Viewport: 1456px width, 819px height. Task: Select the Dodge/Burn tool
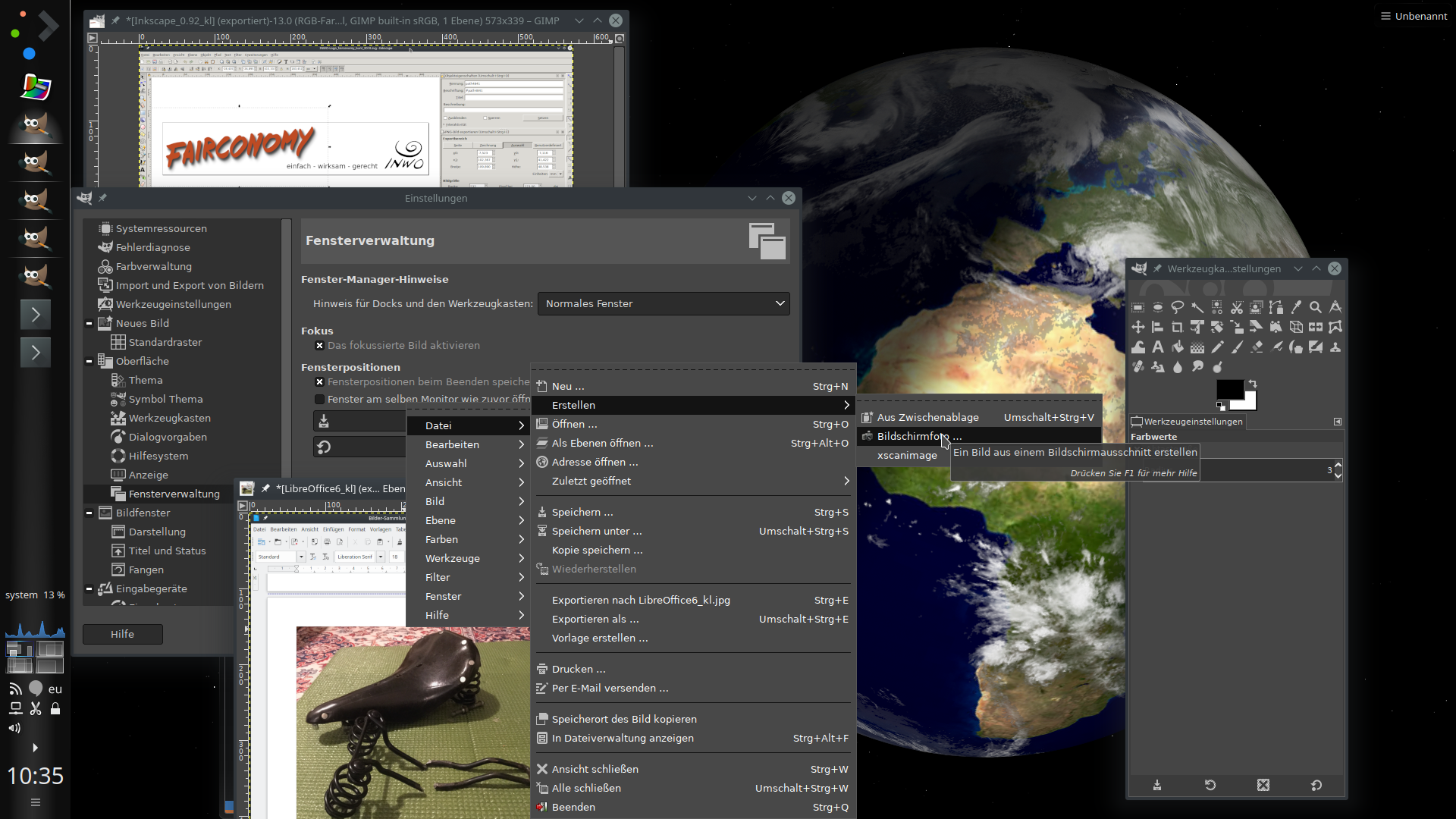click(1217, 366)
